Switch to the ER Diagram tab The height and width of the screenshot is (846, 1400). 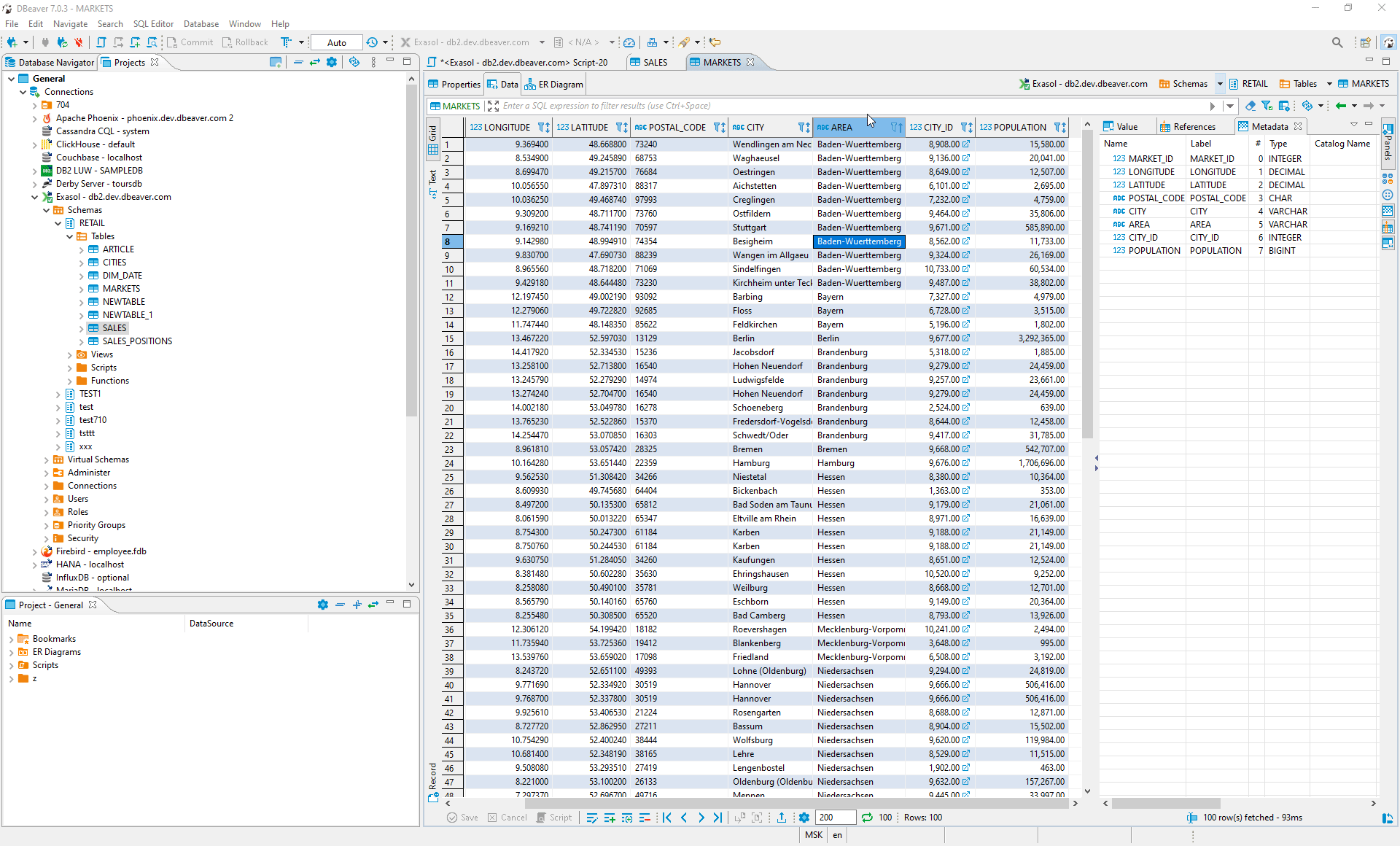554,84
